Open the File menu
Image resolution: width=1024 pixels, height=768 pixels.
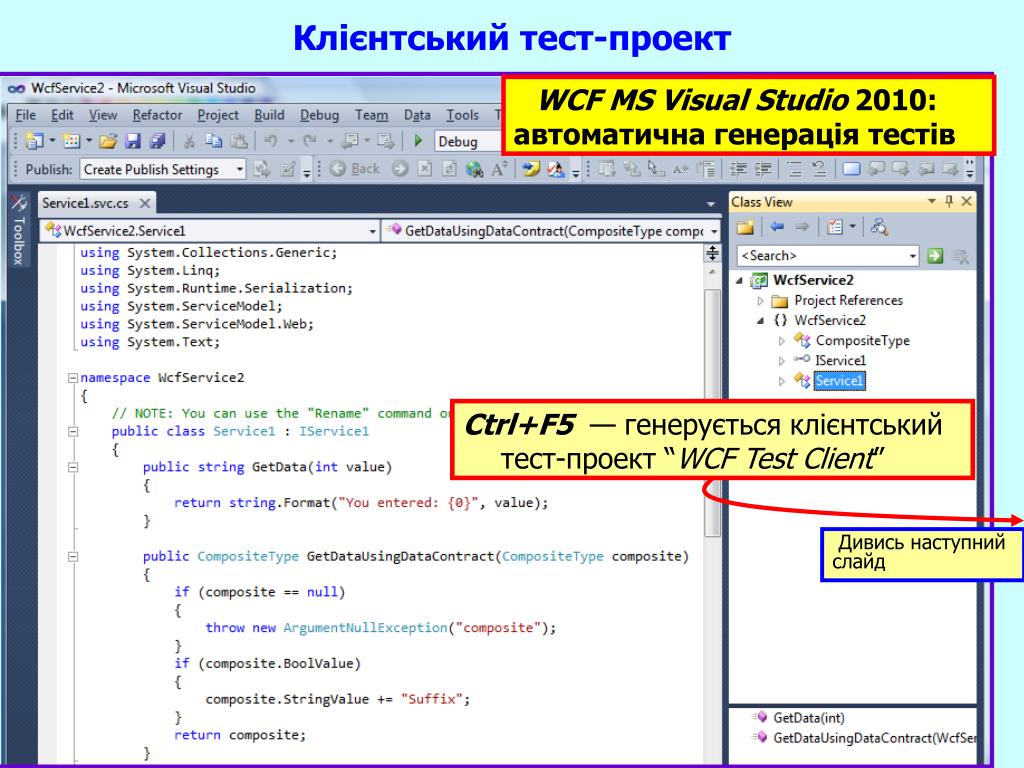[x=25, y=115]
